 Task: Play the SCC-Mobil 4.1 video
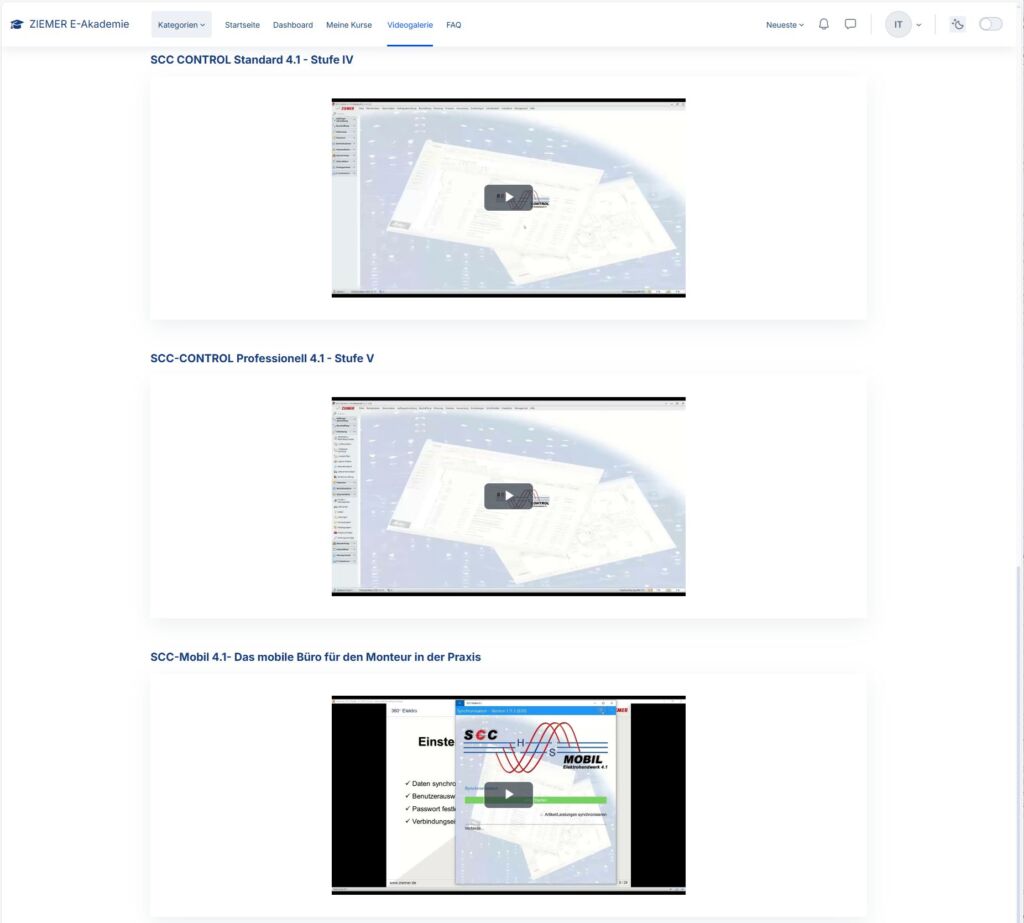508,794
